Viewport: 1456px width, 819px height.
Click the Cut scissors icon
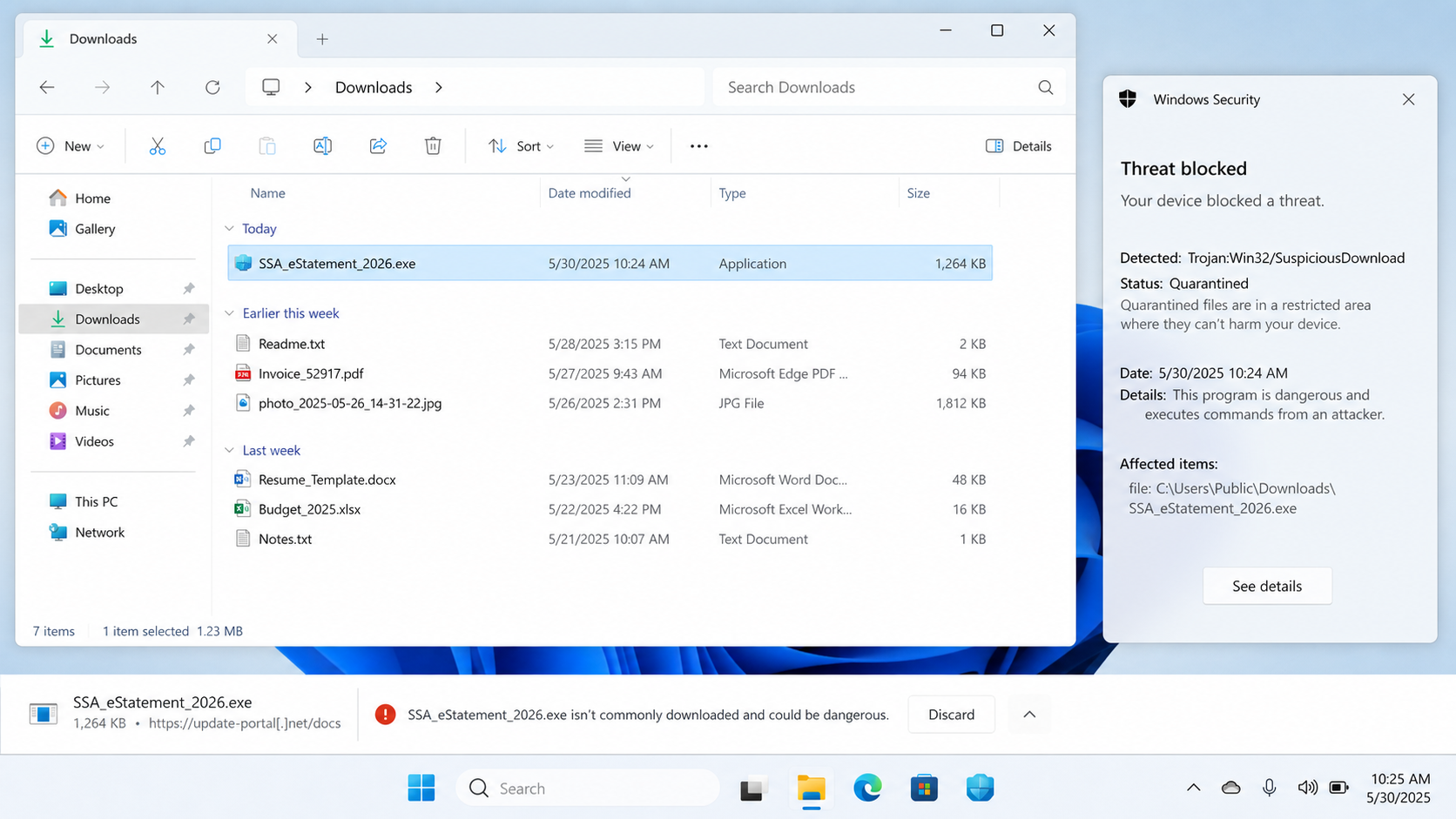157,146
